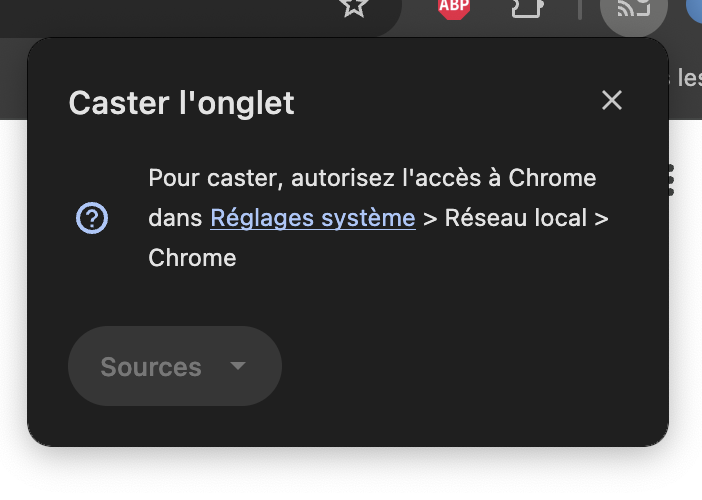Viewport: 702px width, 500px height.
Task: Click the blue profile avatar
Action: click(x=695, y=8)
